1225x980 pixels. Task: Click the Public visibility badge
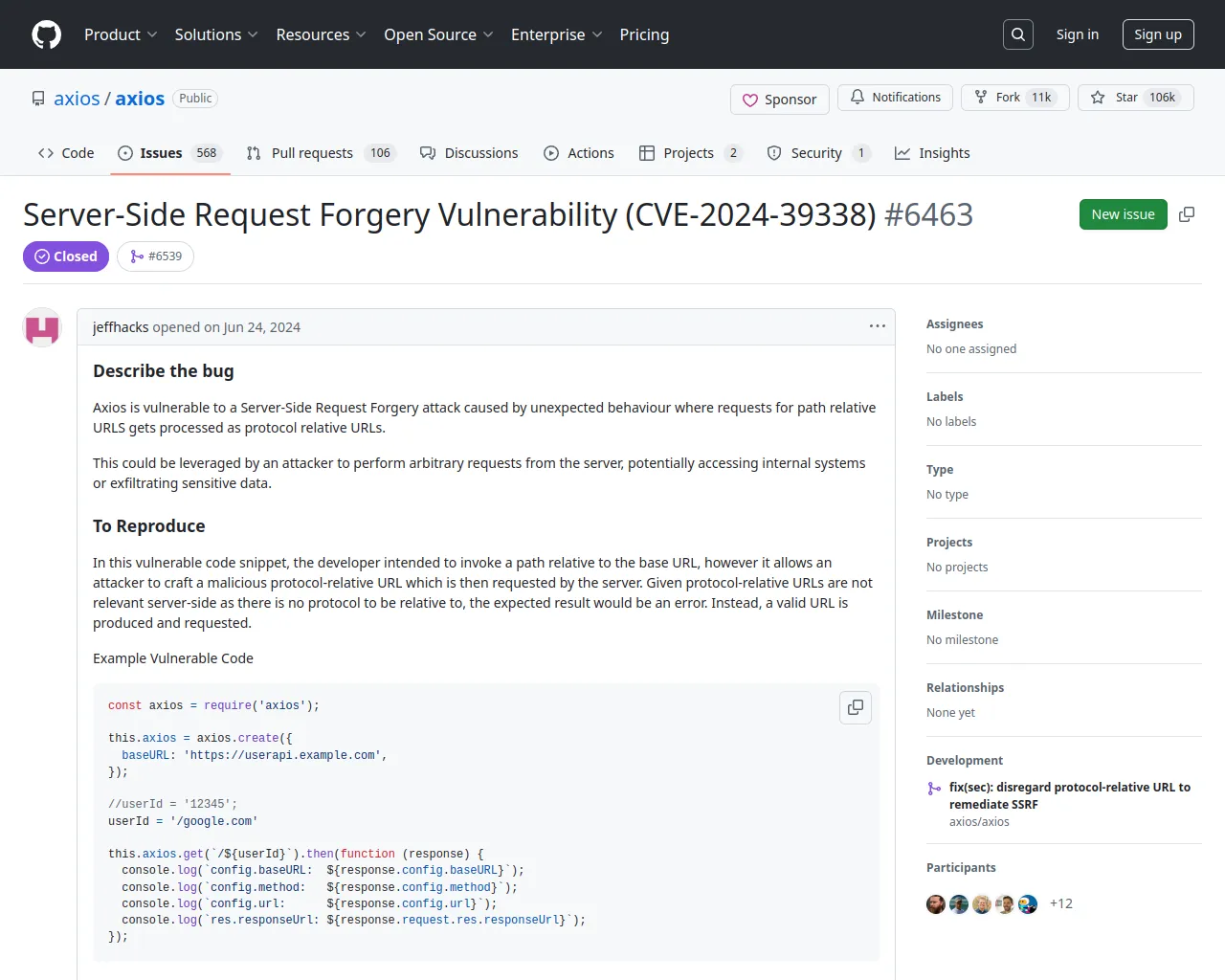click(195, 99)
